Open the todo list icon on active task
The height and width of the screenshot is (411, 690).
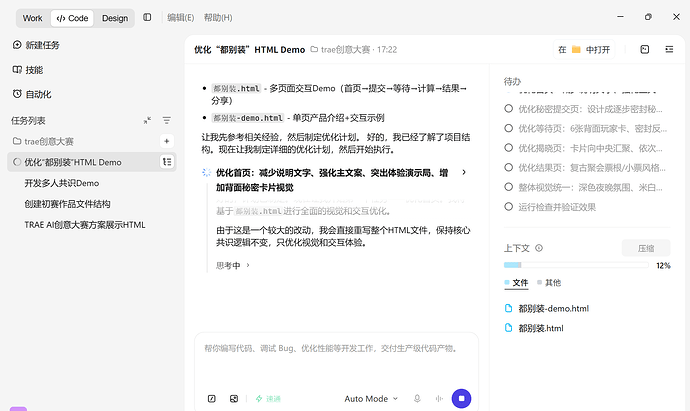167,162
